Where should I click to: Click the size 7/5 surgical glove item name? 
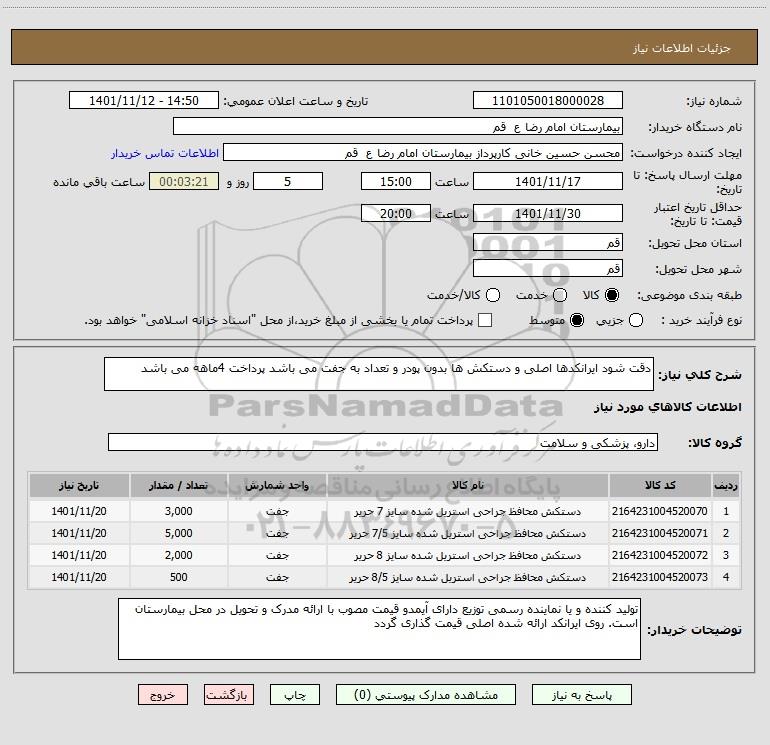click(468, 534)
